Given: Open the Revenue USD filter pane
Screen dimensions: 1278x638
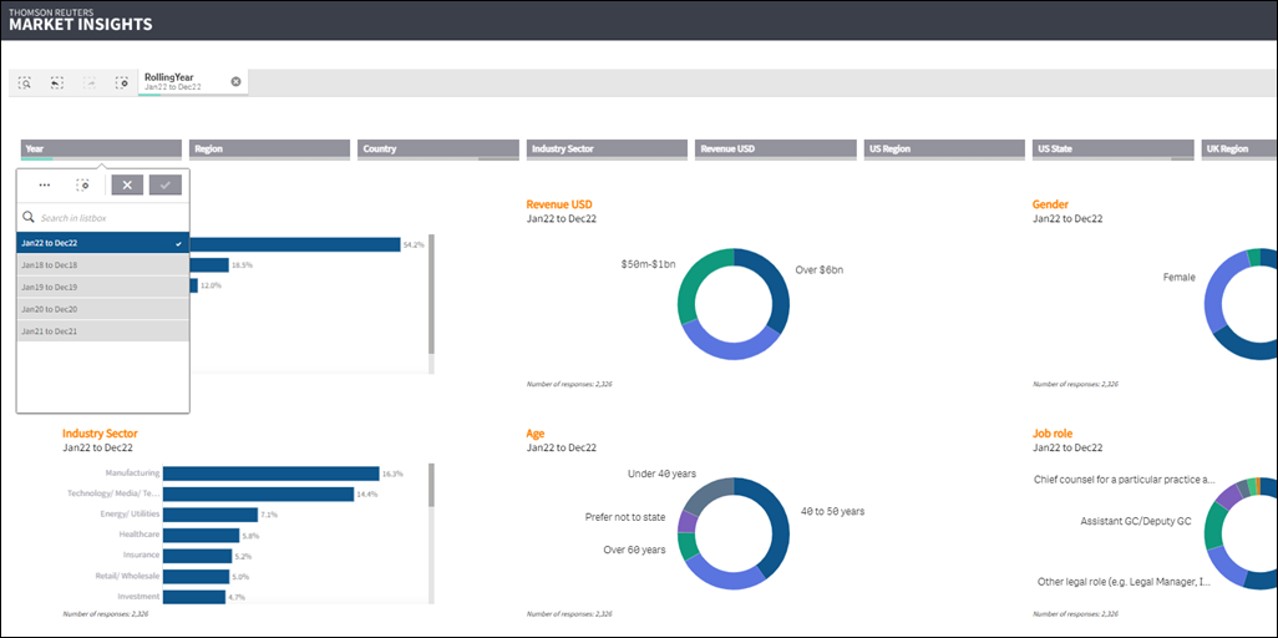Looking at the screenshot, I should point(775,149).
